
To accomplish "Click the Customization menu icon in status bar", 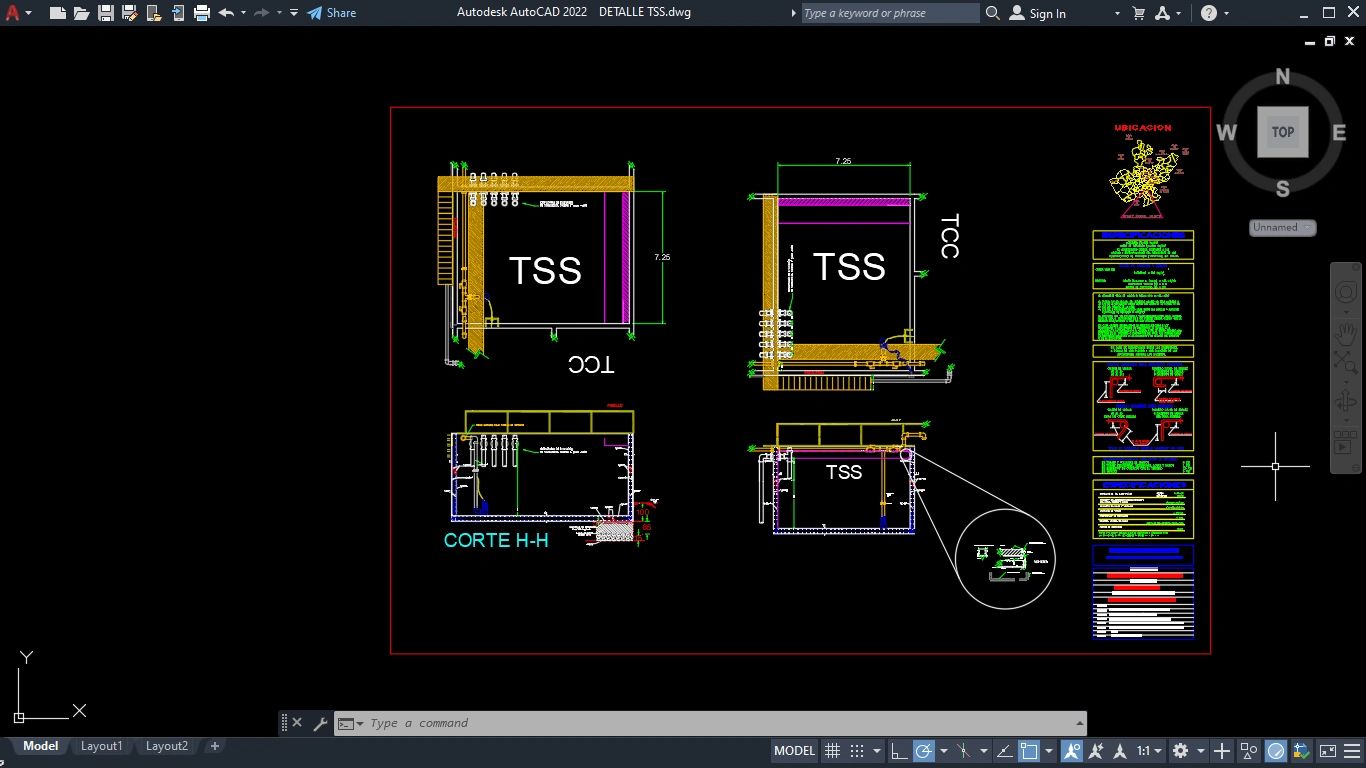I will click(1352, 751).
